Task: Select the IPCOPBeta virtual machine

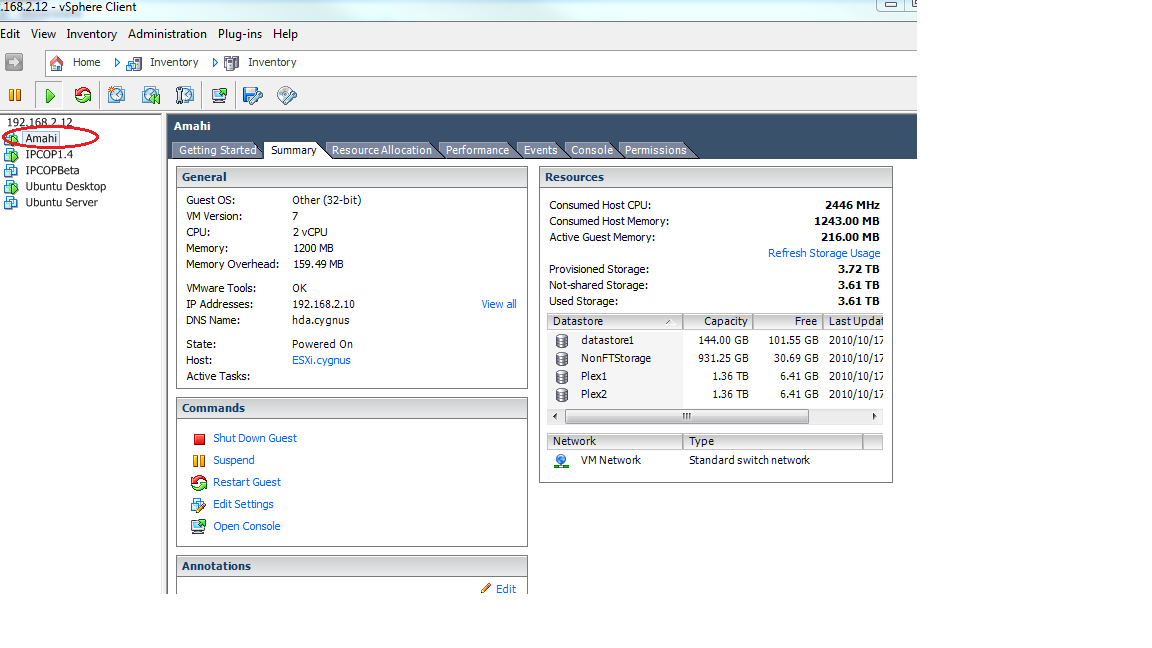Action: 52,170
